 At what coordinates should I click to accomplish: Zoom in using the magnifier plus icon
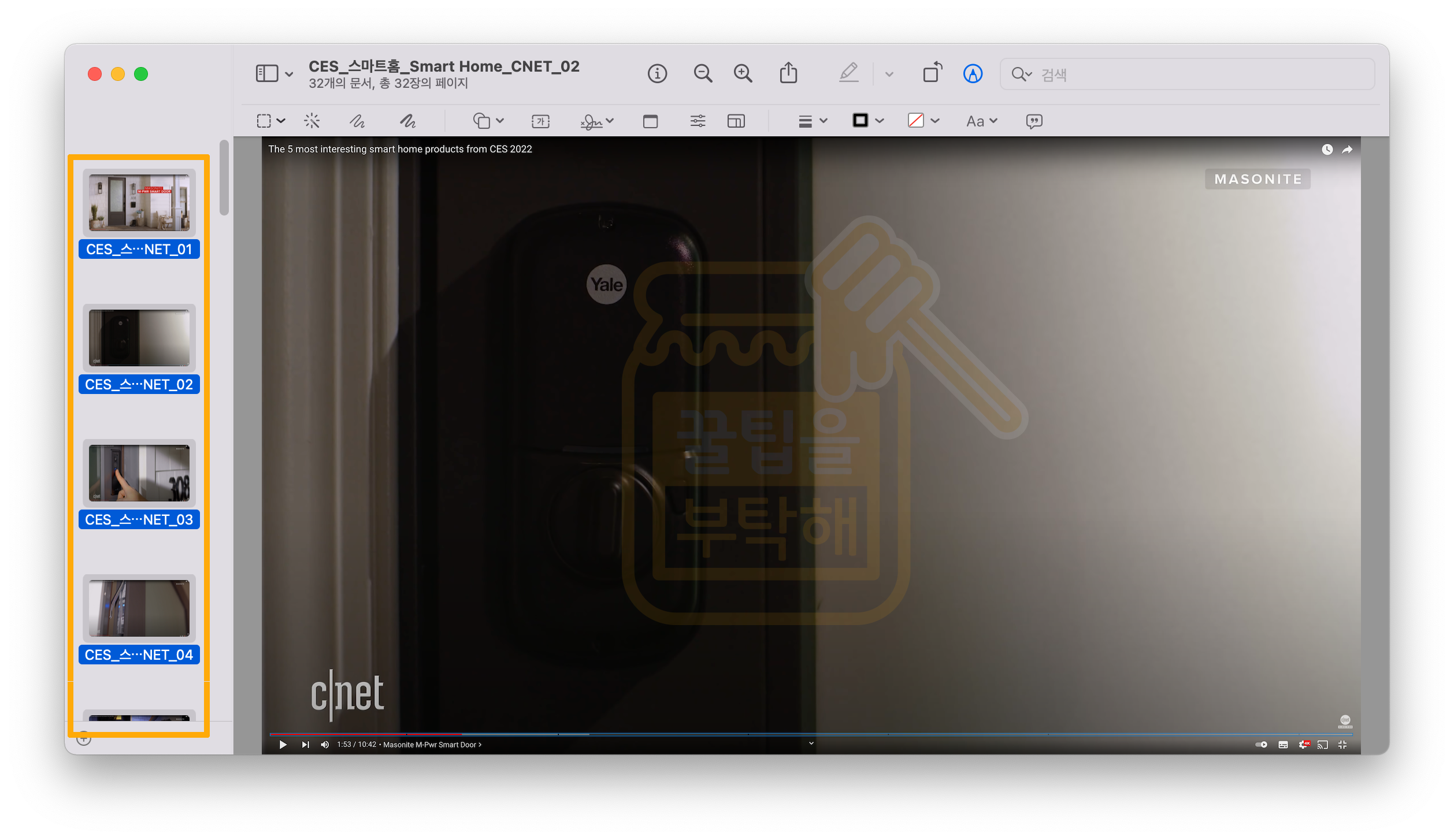point(743,74)
